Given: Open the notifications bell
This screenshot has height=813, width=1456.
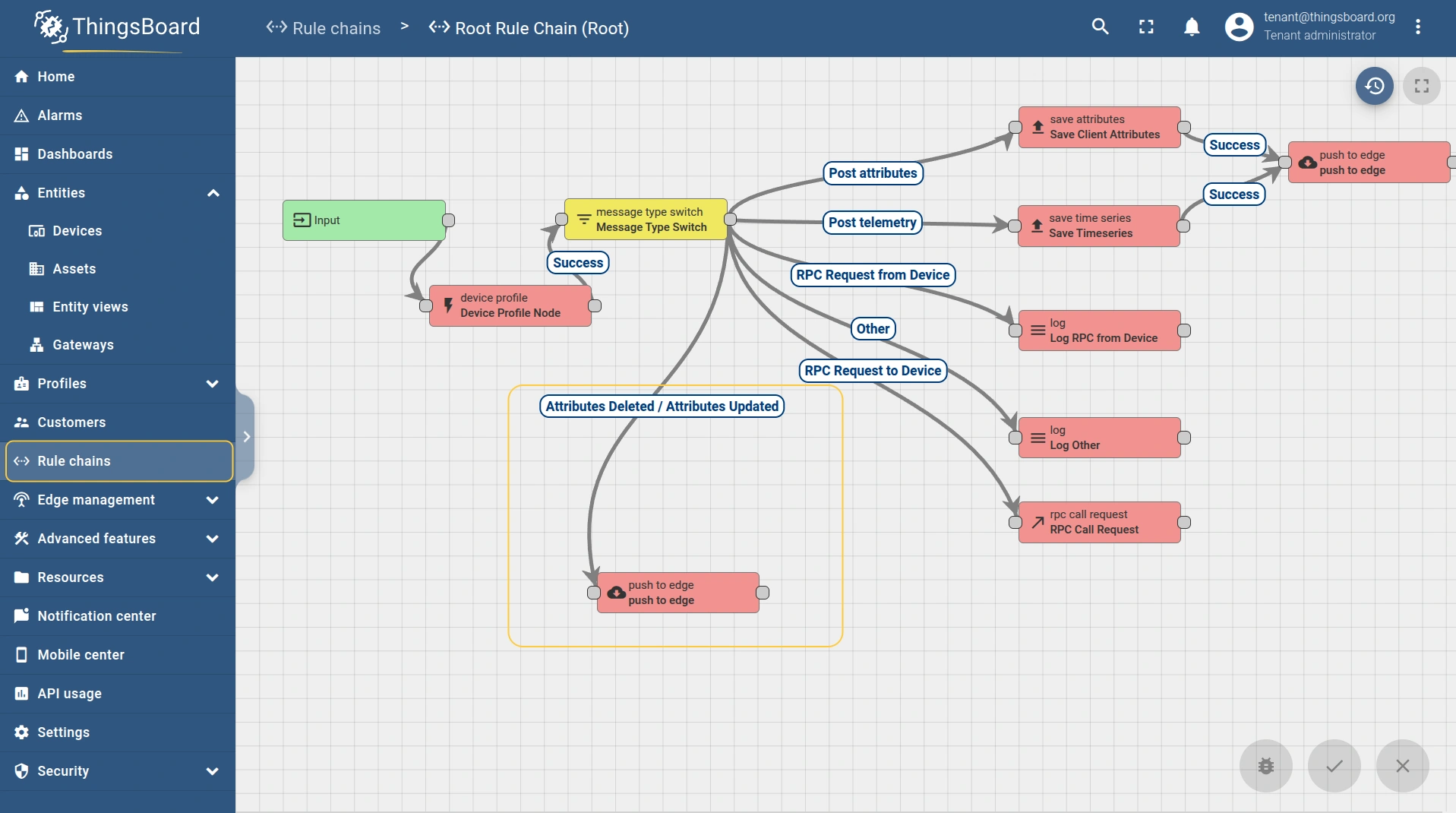Looking at the screenshot, I should pyautogui.click(x=1192, y=27).
